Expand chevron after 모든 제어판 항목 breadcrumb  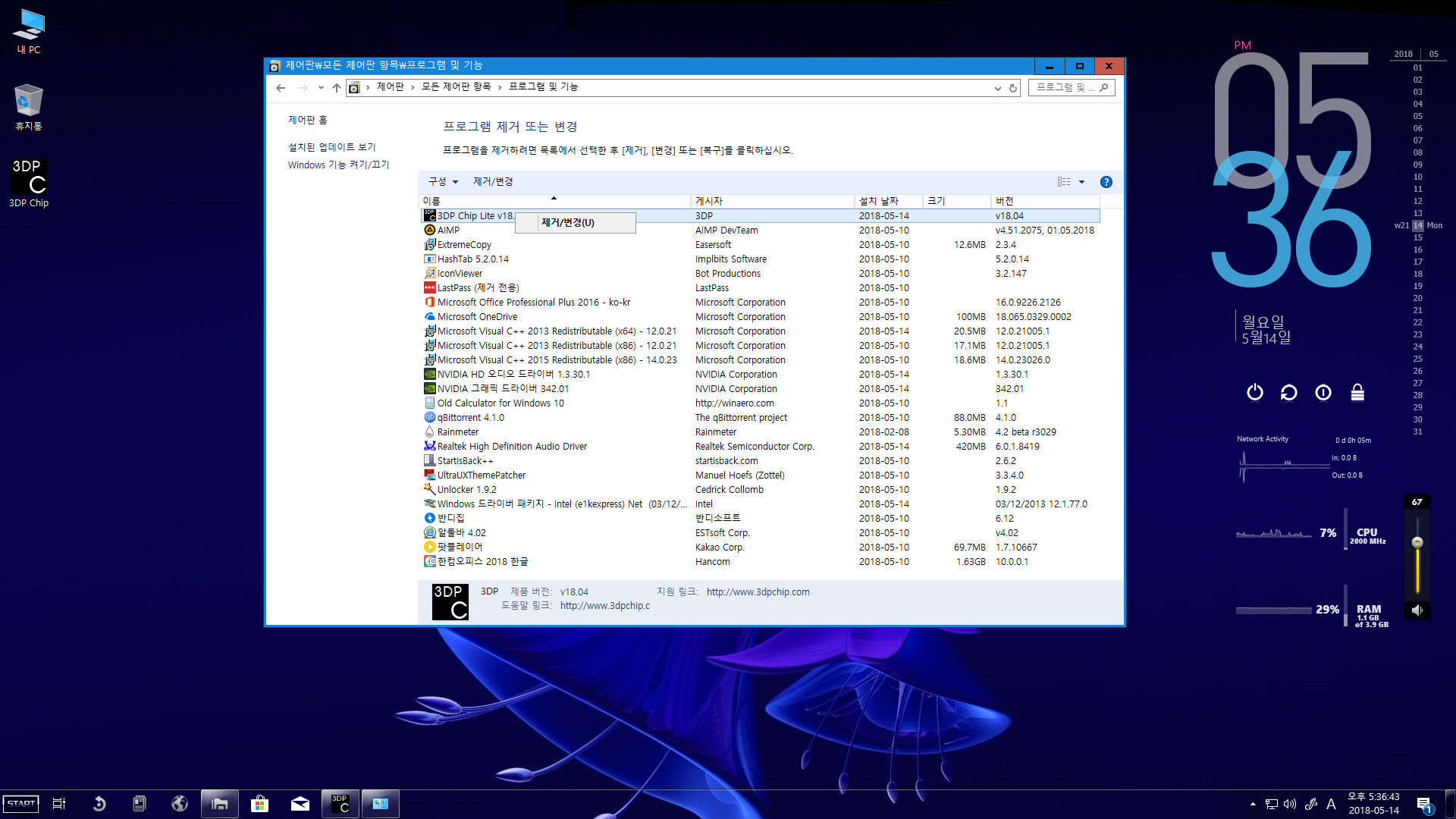coord(500,87)
